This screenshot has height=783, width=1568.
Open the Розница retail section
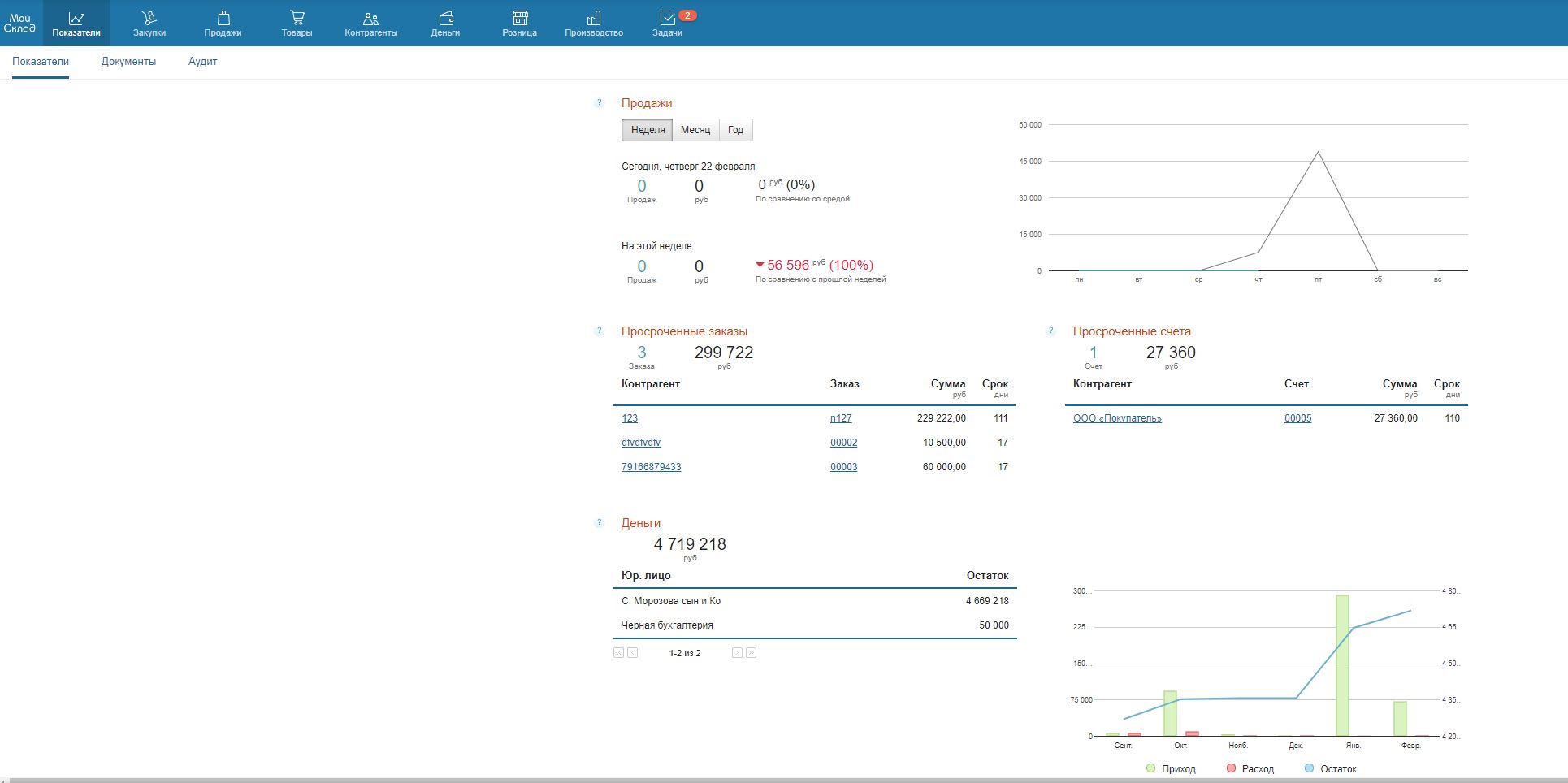(519, 24)
